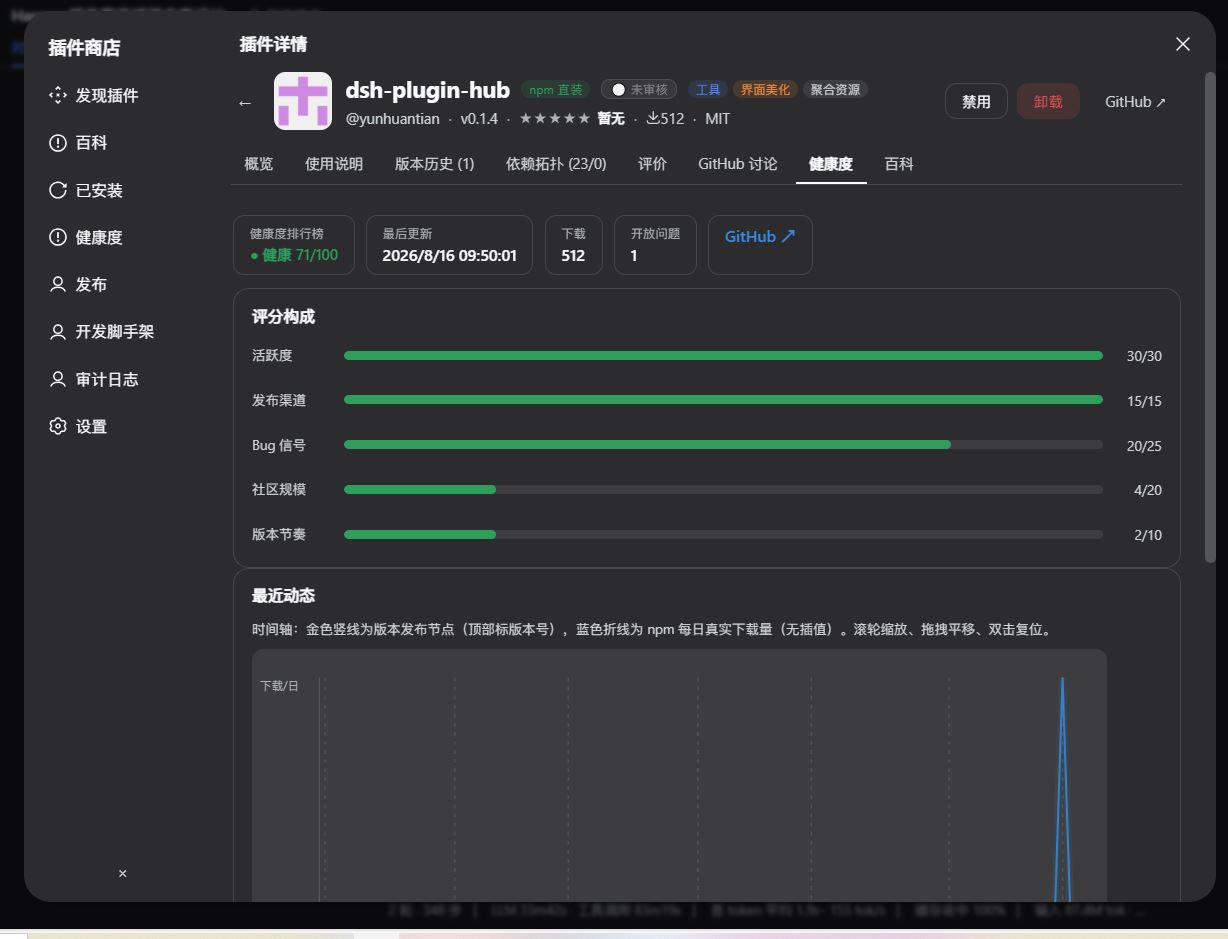Click the 开发脚手架 person icon
This screenshot has width=1228, height=939.
coord(58,332)
